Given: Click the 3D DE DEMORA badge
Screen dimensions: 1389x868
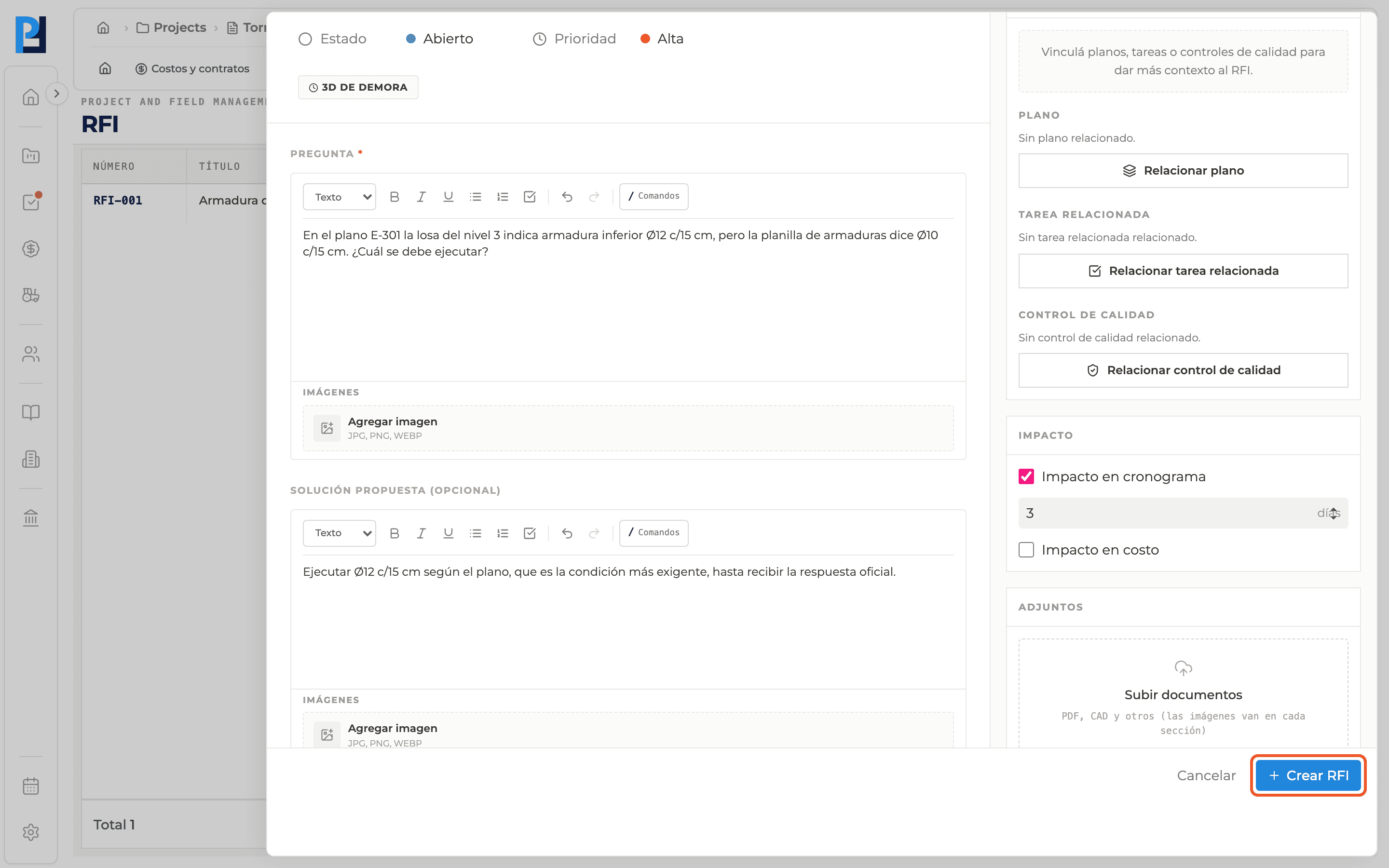Looking at the screenshot, I should pyautogui.click(x=358, y=87).
